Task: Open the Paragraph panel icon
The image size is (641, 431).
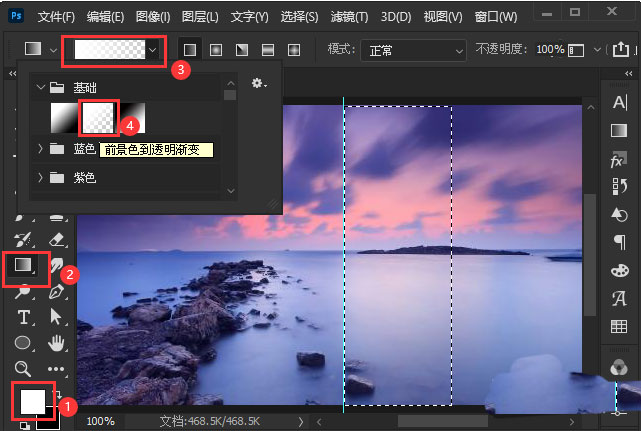Action: click(619, 243)
